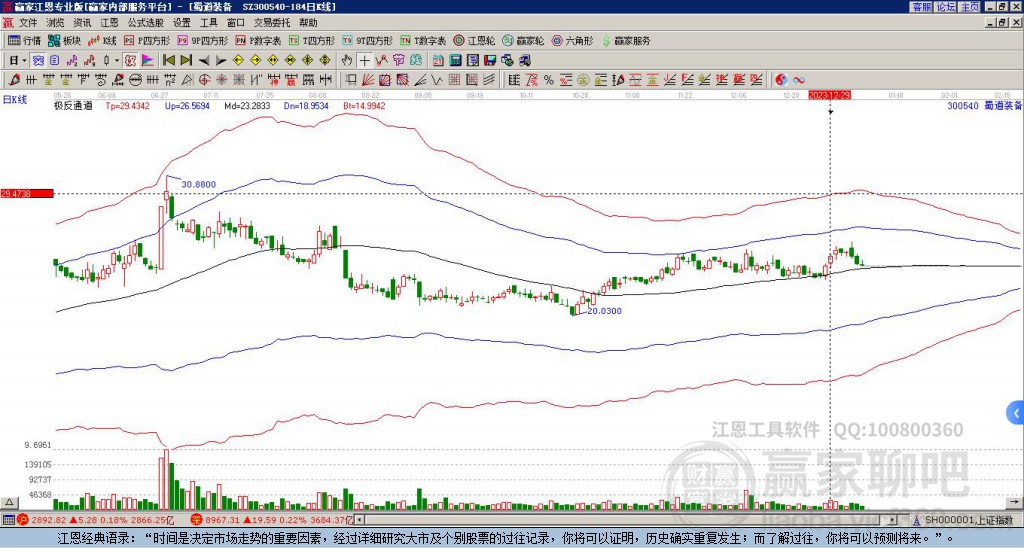Click the 行情 toolbar button
Viewport: 1024px width, 548px height.
[x=24, y=40]
